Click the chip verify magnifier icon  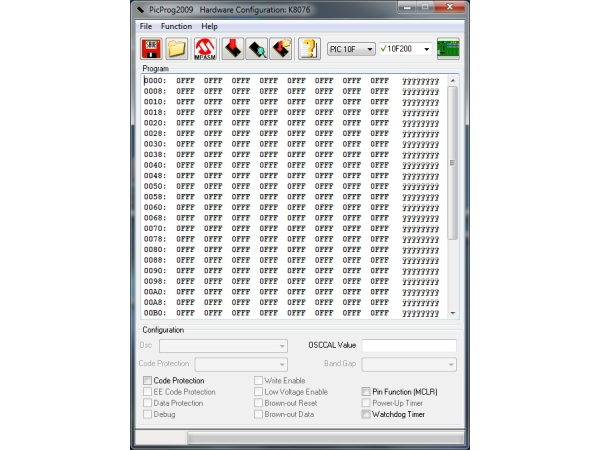[256, 48]
